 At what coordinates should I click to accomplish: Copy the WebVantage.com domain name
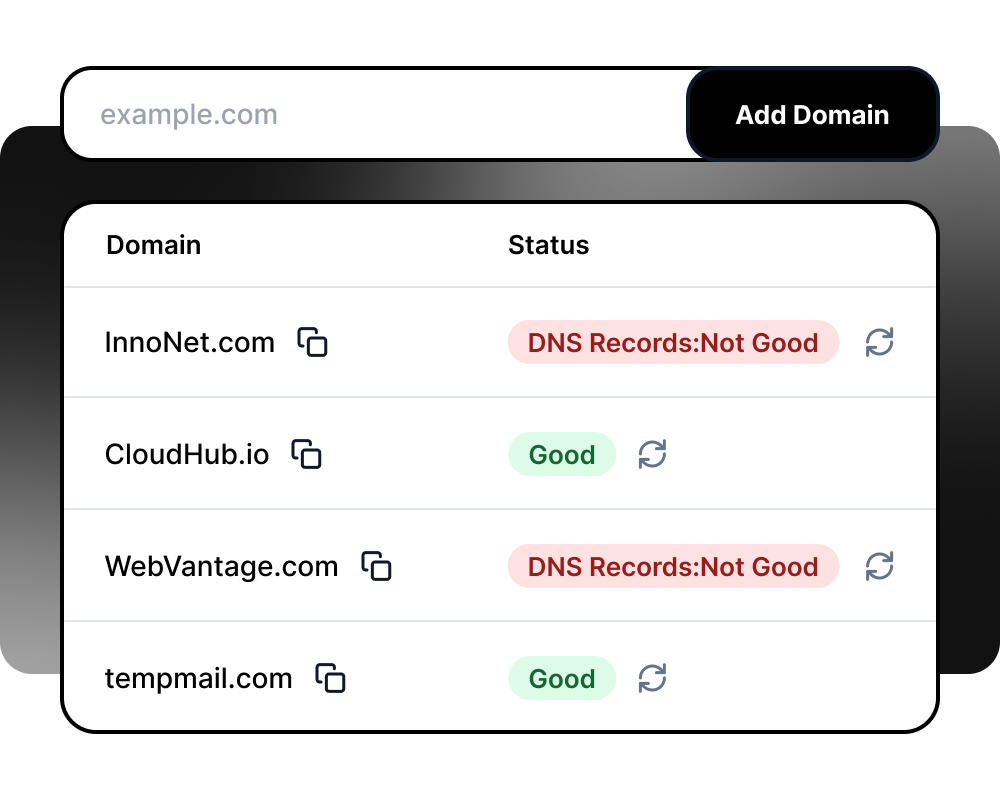tap(376, 566)
